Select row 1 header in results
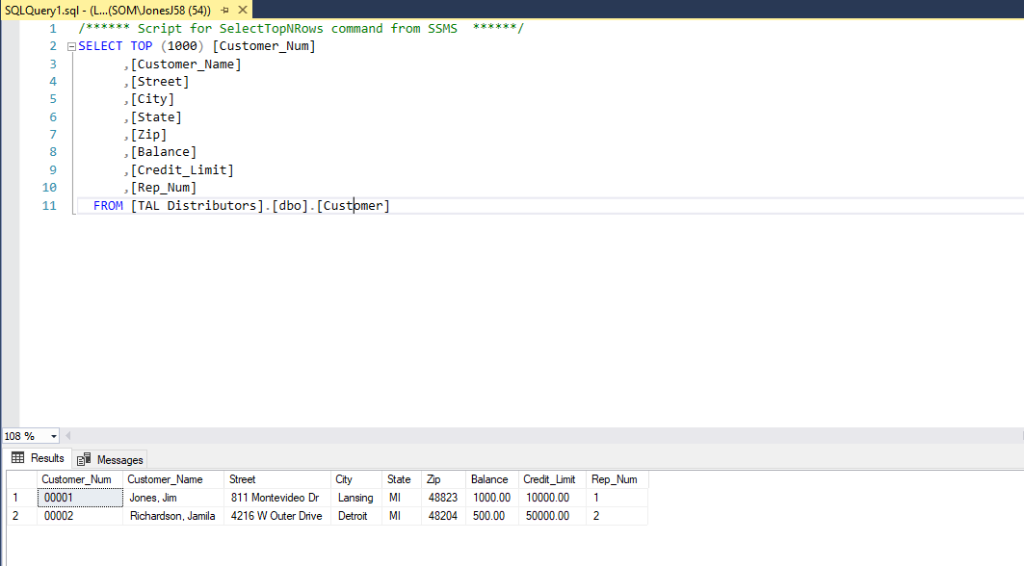This screenshot has height=566, width=1024. (x=22, y=497)
